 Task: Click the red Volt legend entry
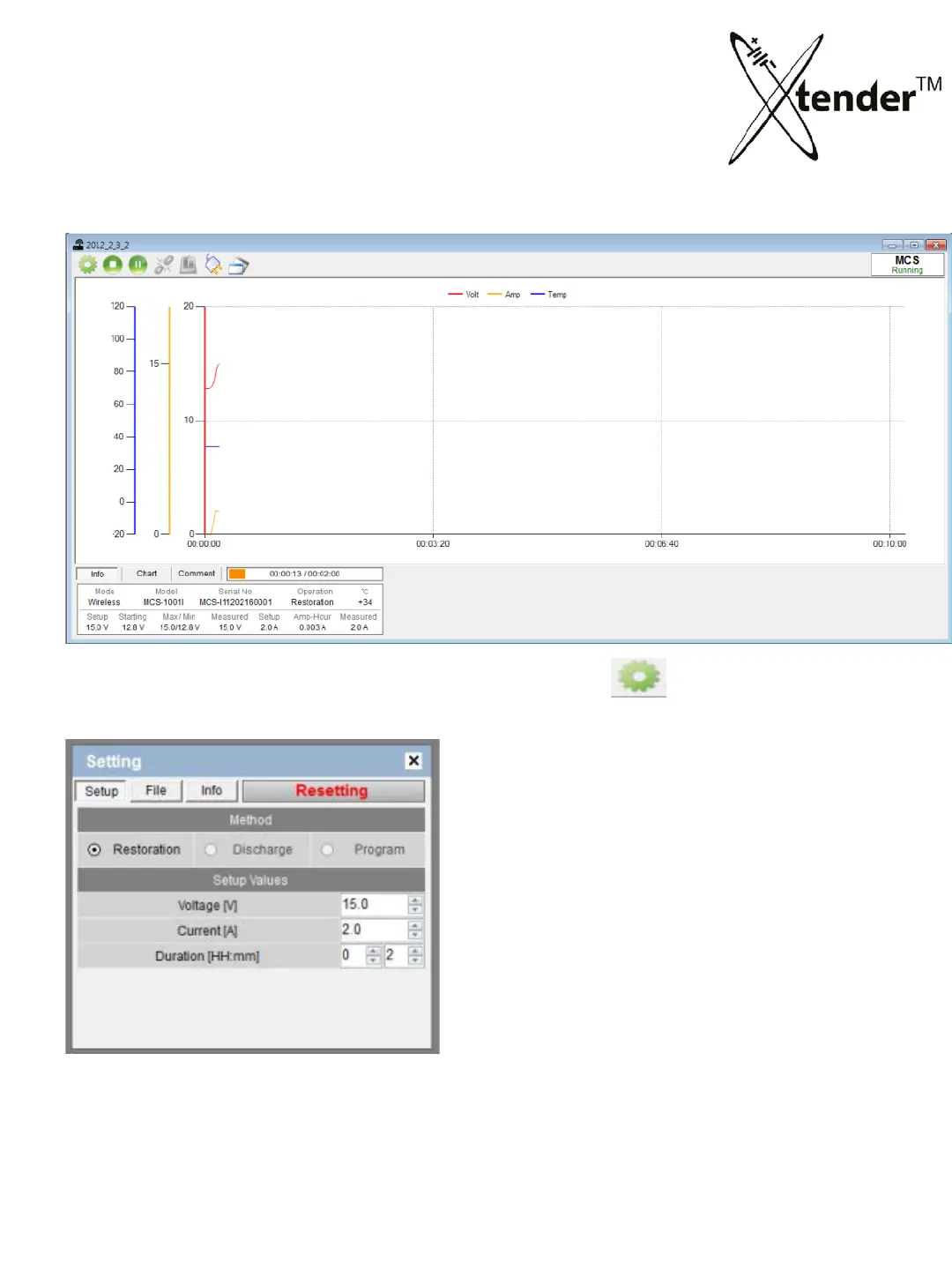(464, 295)
